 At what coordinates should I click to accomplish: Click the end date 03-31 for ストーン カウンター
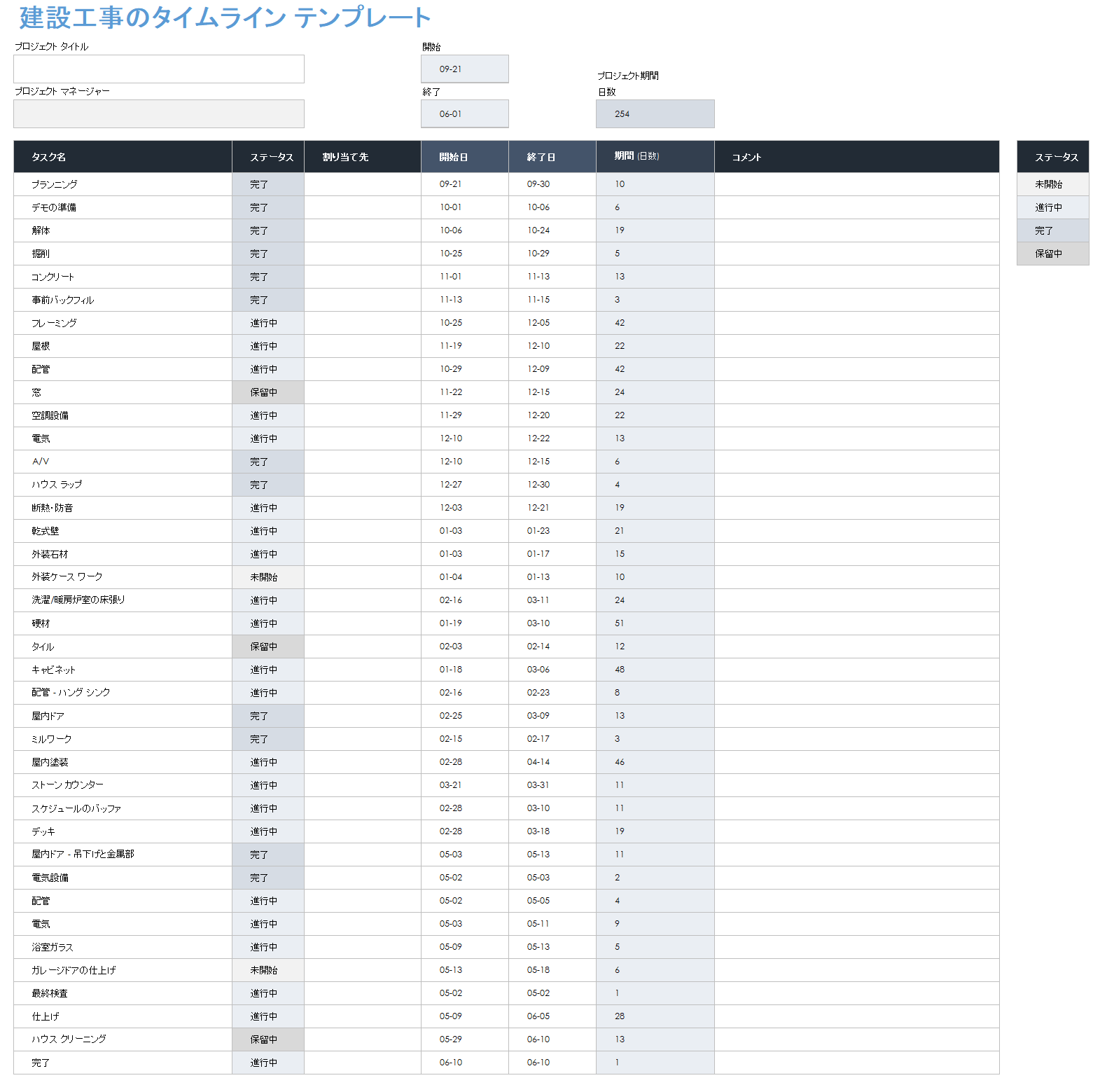pos(552,785)
